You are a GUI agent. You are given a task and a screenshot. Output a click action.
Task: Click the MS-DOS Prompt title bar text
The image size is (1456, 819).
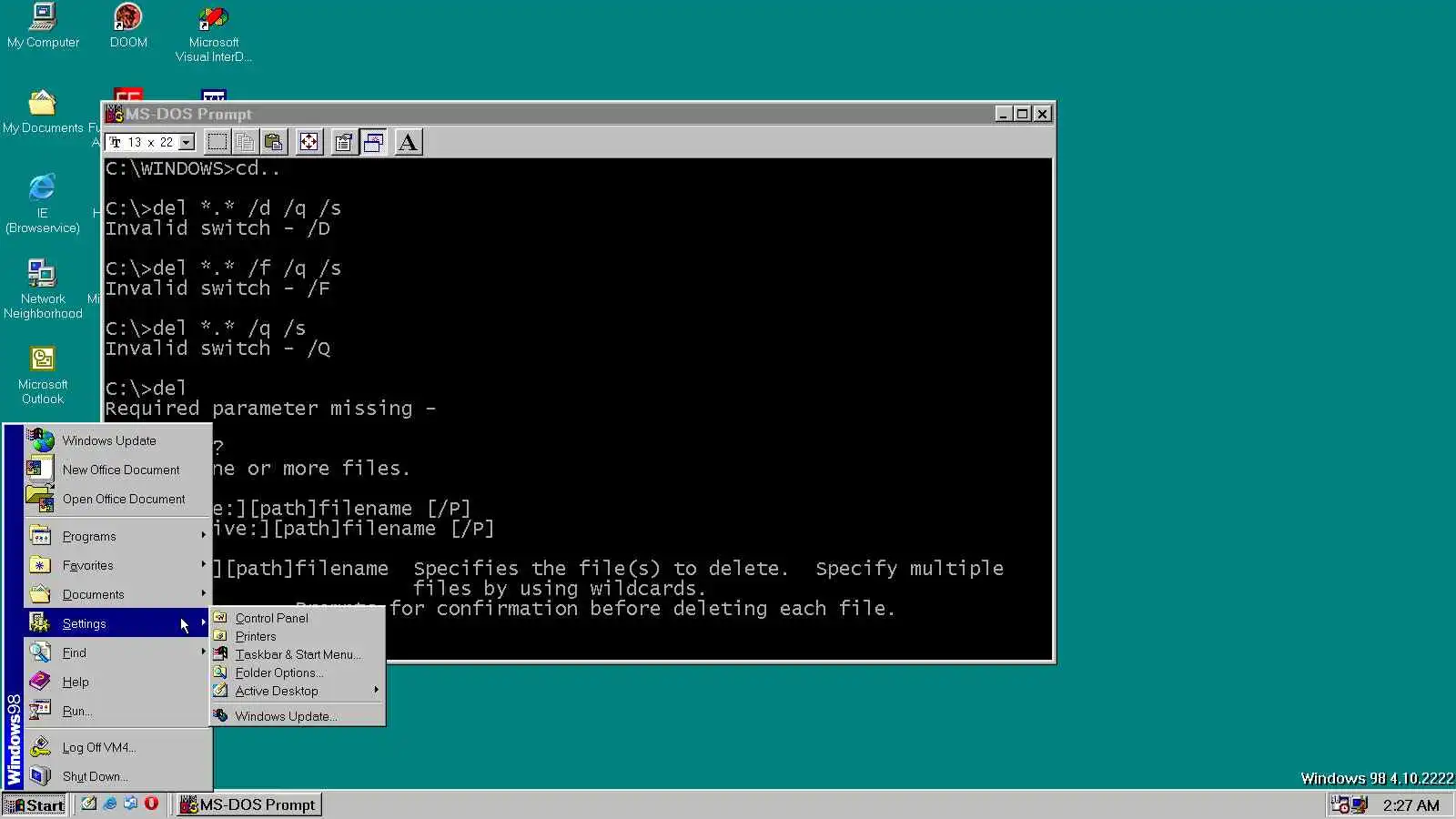pyautogui.click(x=188, y=114)
